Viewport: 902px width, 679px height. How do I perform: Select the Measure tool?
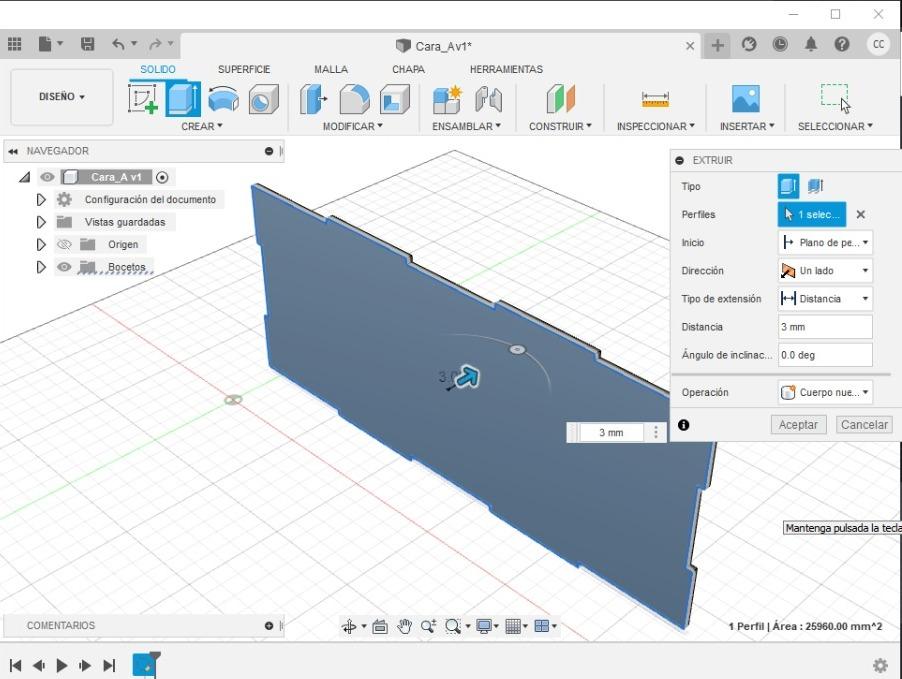click(x=655, y=99)
